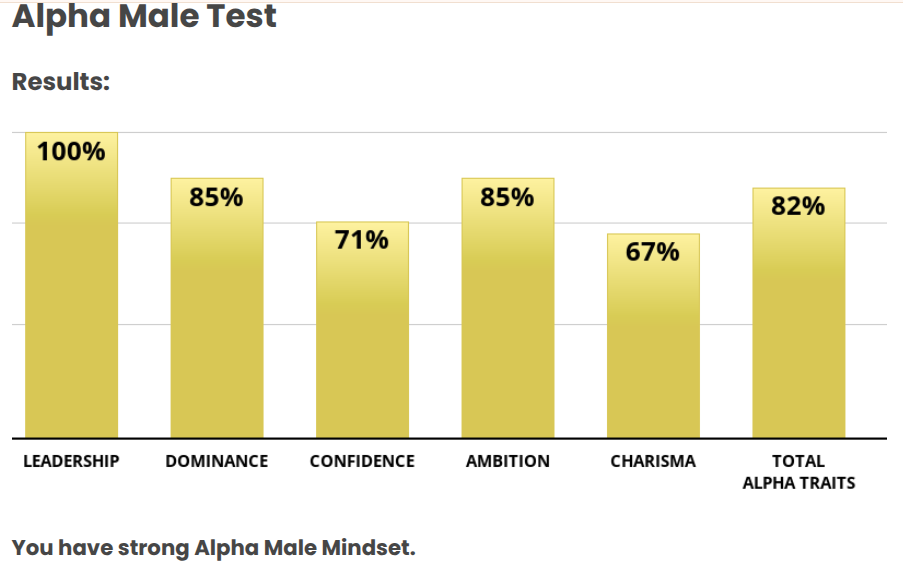The width and height of the screenshot is (903, 581).
Task: Click the CHARISMA axis label
Action: point(653,461)
